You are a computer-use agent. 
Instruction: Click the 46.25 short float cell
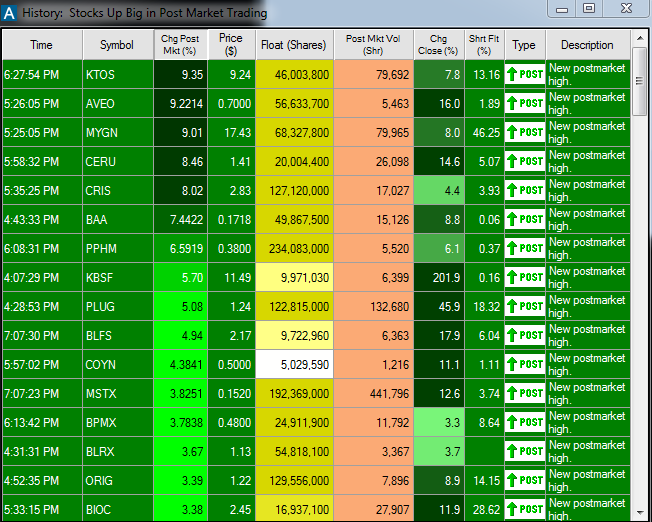pos(484,132)
